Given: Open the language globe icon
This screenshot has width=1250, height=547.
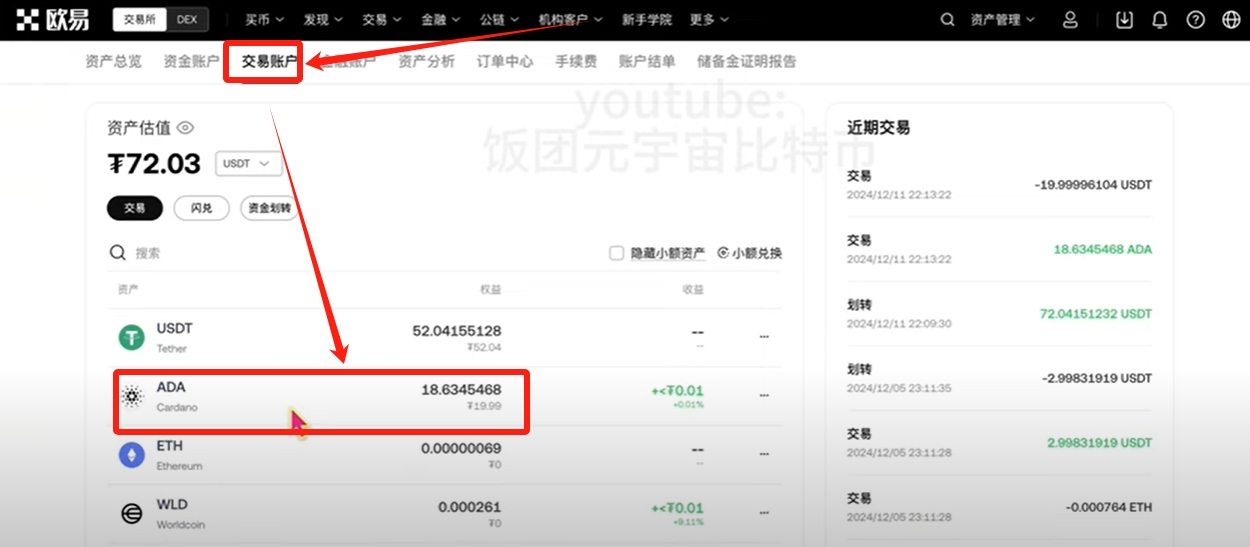Looking at the screenshot, I should pyautogui.click(x=1231, y=20).
